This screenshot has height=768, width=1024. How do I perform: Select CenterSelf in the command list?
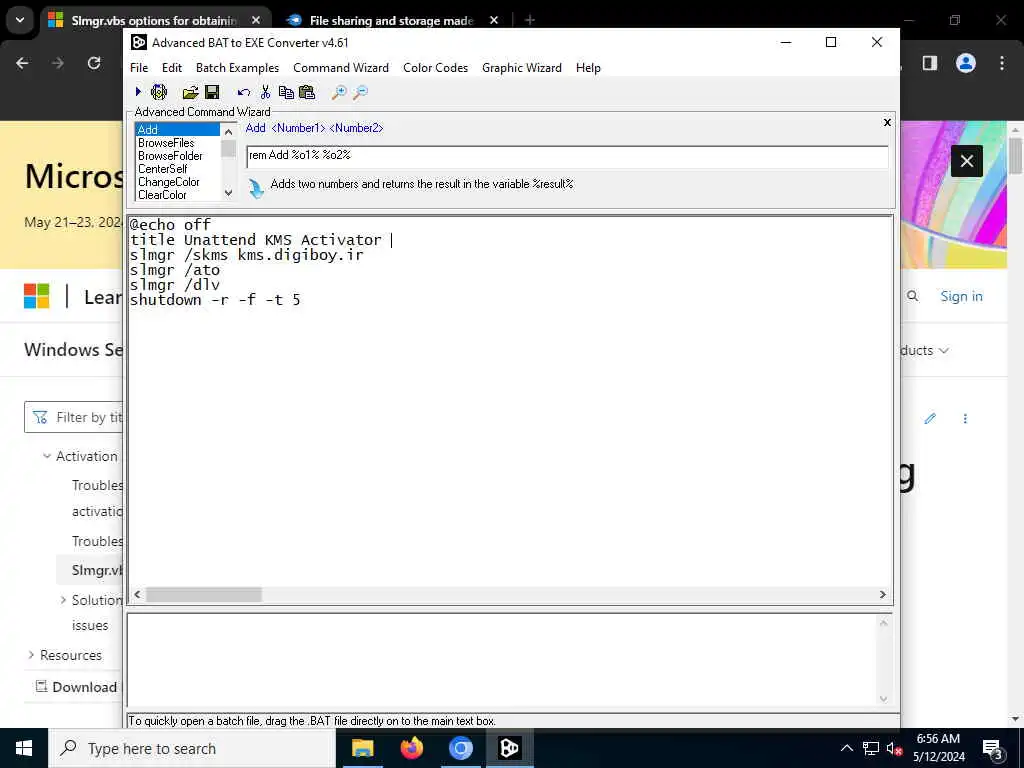178,168
